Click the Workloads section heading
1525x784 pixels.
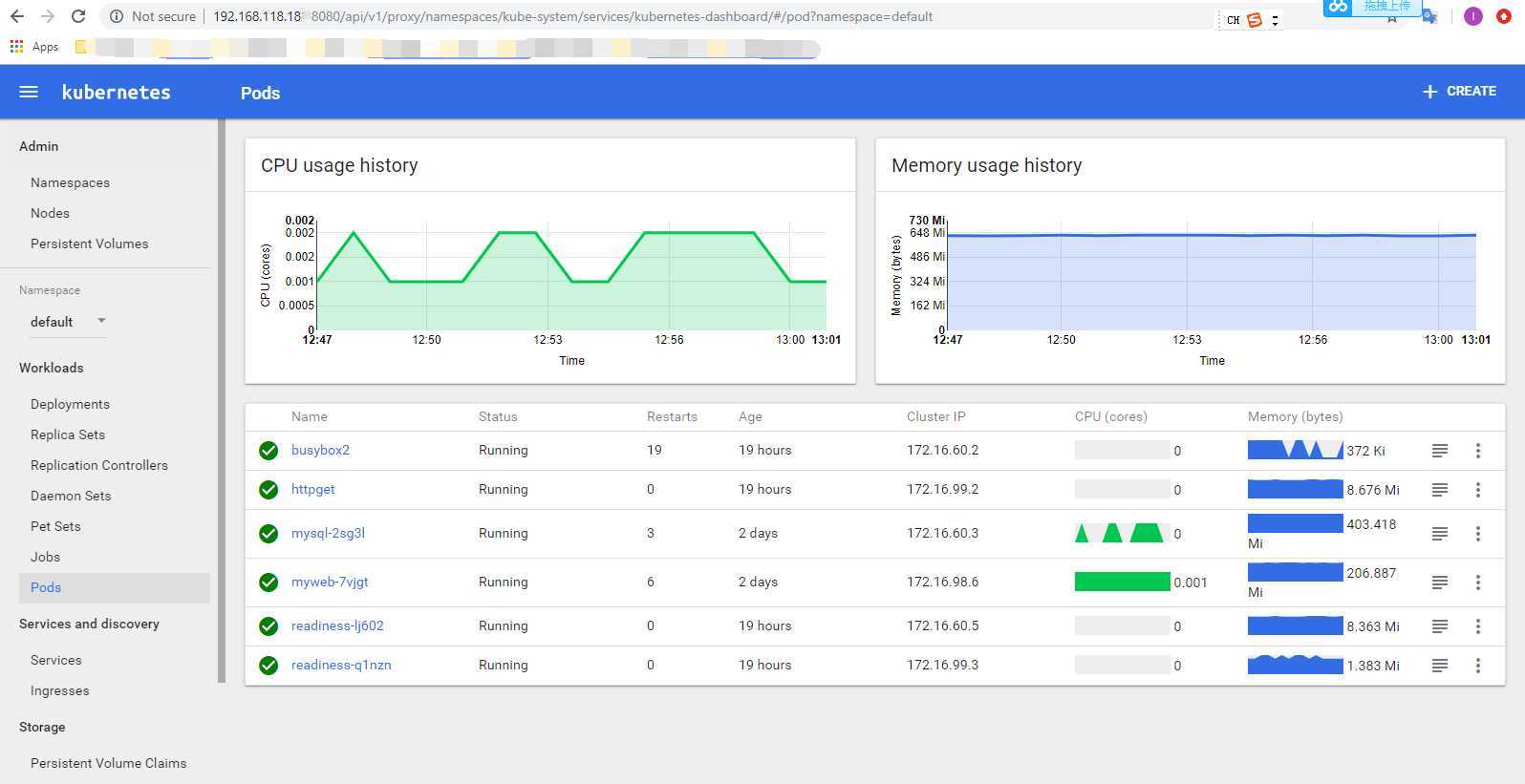coord(51,368)
